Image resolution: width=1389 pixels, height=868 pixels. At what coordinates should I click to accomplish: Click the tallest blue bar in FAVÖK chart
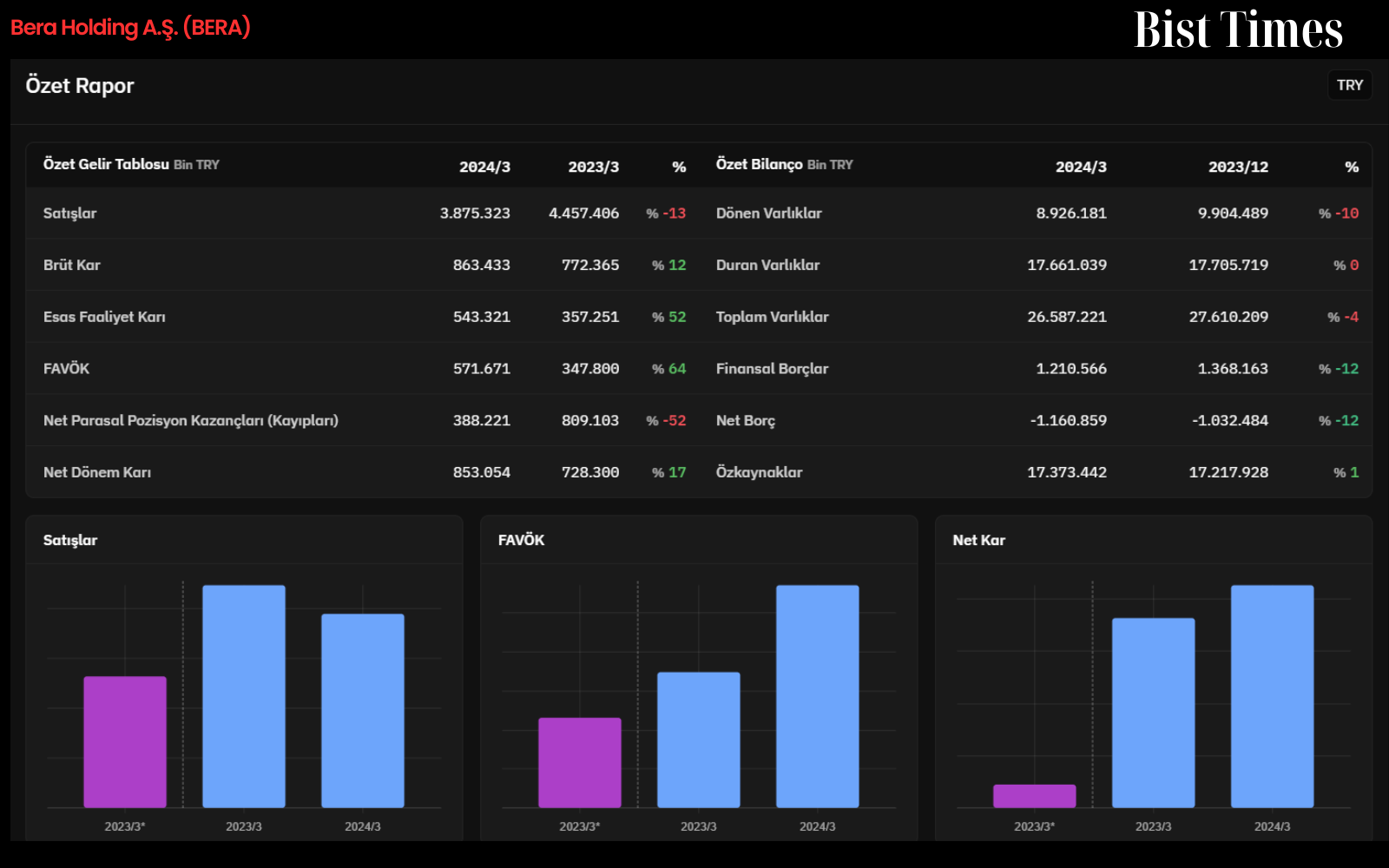818,696
